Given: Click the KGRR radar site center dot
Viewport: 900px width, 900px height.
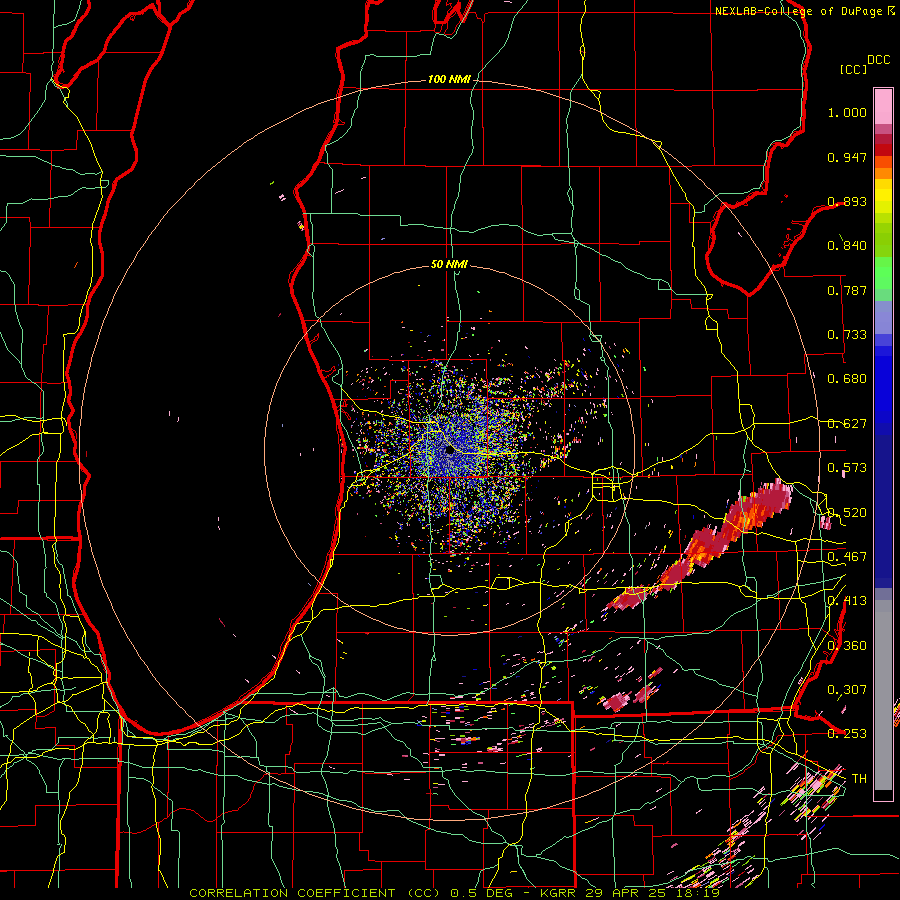Looking at the screenshot, I should (449, 451).
